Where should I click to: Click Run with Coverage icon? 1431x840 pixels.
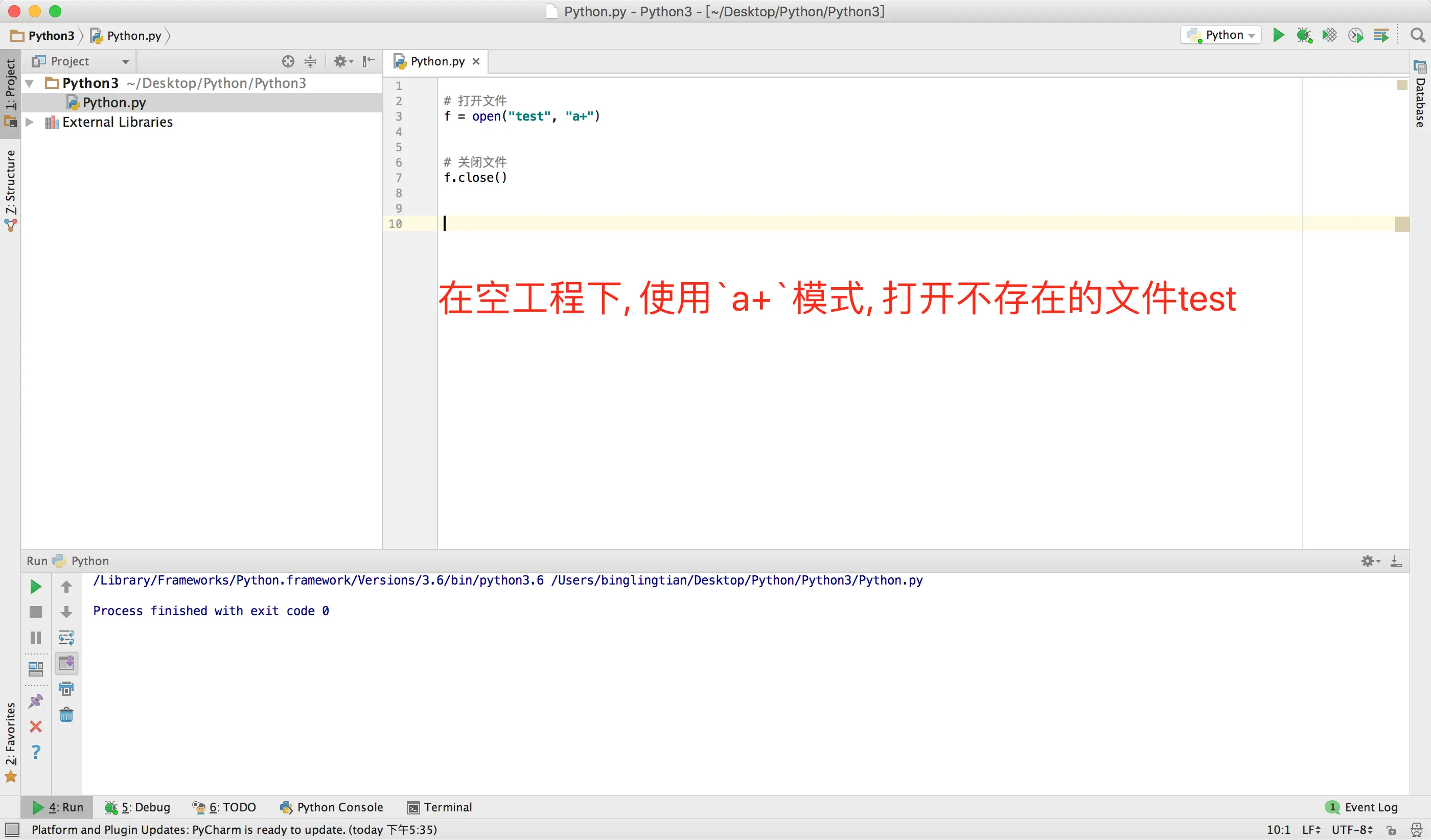(x=1329, y=35)
